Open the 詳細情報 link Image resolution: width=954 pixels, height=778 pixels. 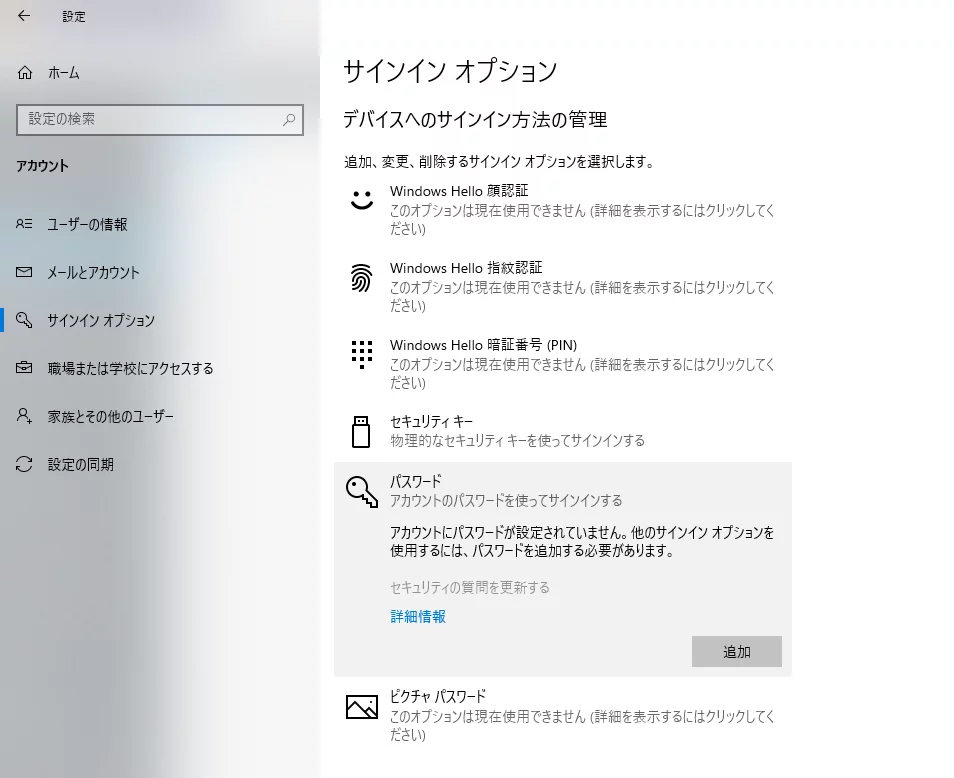click(418, 617)
